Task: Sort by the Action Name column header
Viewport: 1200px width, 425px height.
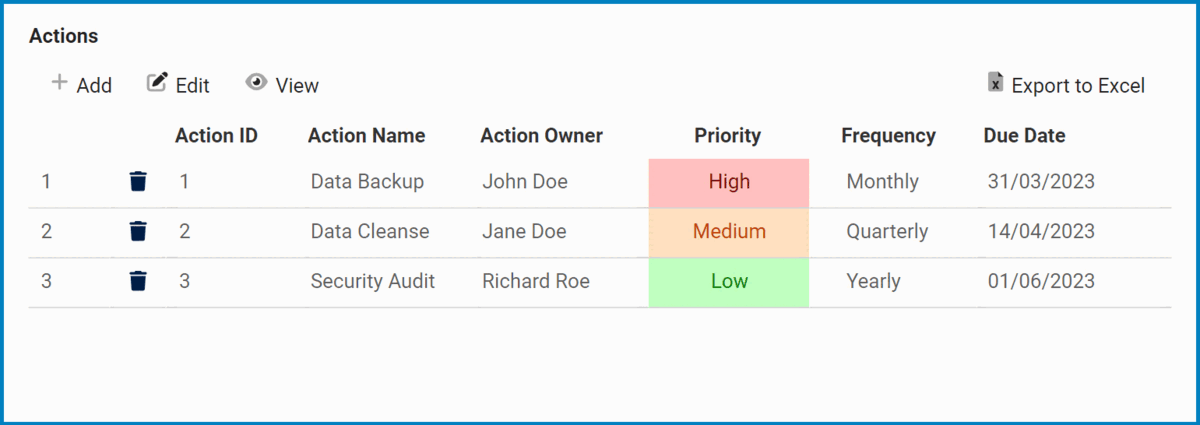Action: pos(366,136)
